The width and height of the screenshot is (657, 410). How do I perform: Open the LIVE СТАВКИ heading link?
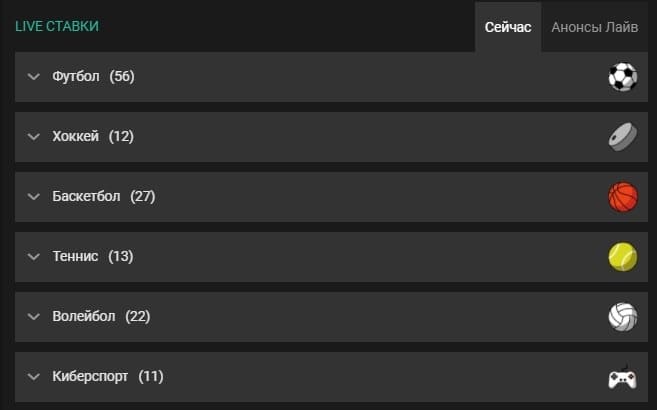click(x=57, y=26)
